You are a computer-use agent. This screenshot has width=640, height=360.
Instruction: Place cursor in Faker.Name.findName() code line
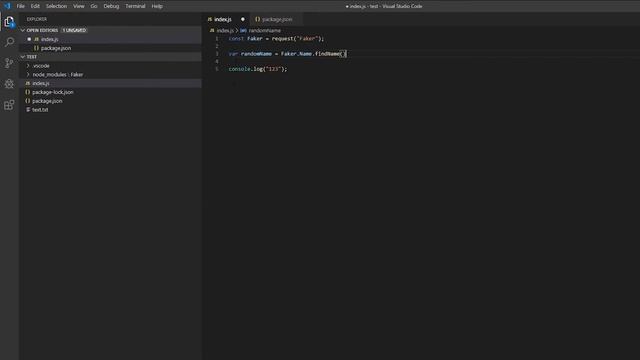(287, 54)
